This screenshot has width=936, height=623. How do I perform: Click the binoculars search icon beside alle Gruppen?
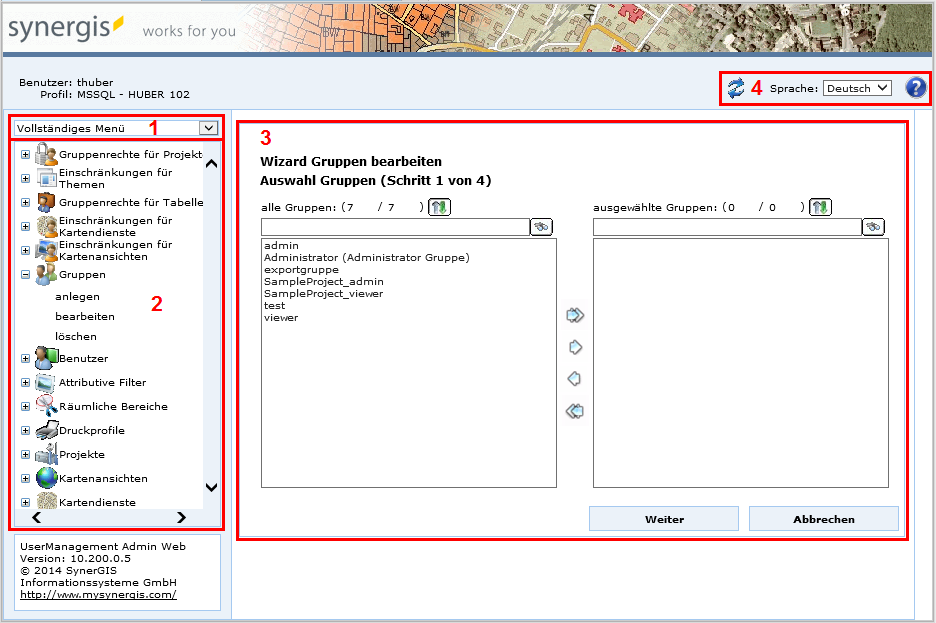coord(540,226)
